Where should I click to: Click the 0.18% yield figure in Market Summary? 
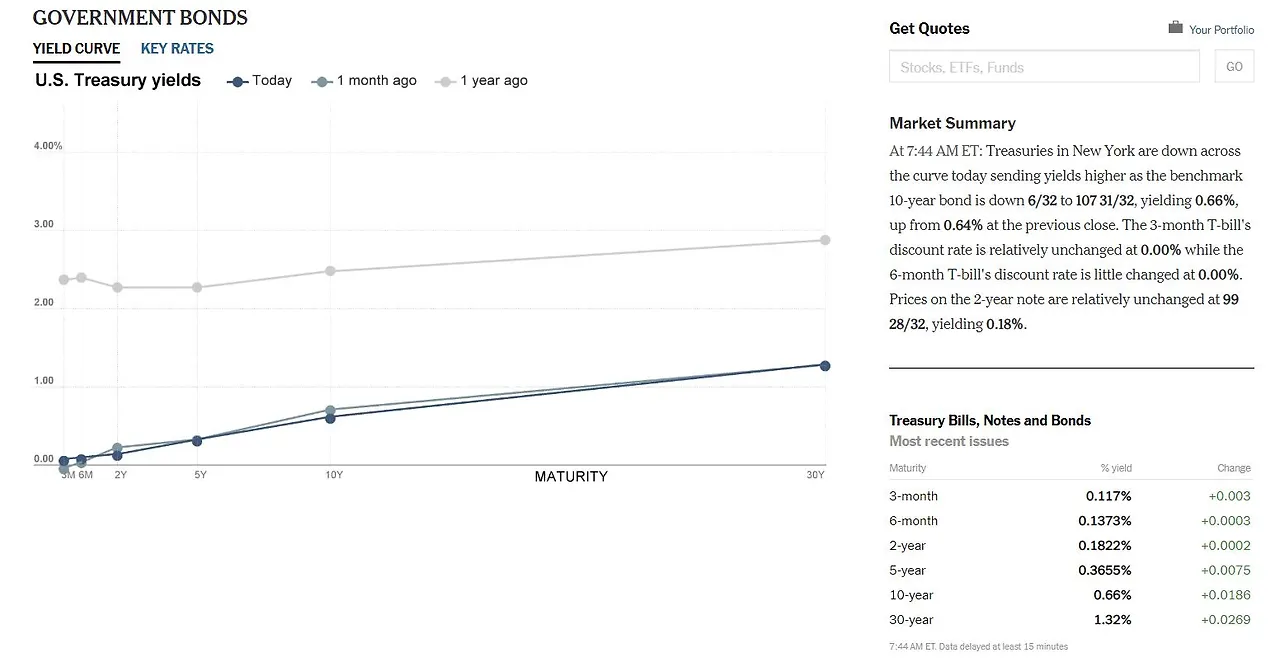[1003, 323]
